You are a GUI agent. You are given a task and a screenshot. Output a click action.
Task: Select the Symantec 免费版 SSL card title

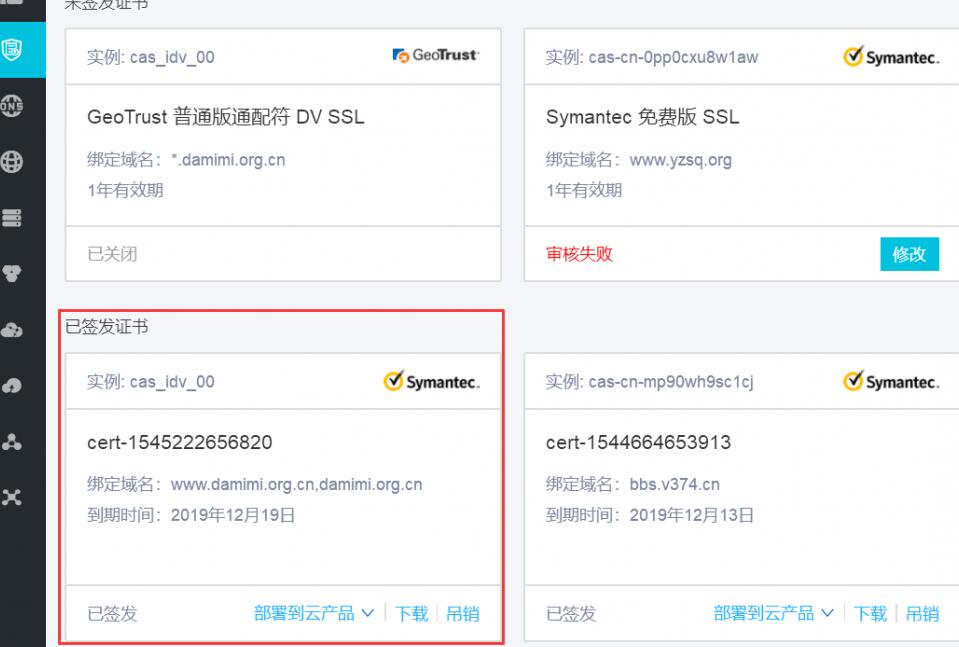click(642, 117)
